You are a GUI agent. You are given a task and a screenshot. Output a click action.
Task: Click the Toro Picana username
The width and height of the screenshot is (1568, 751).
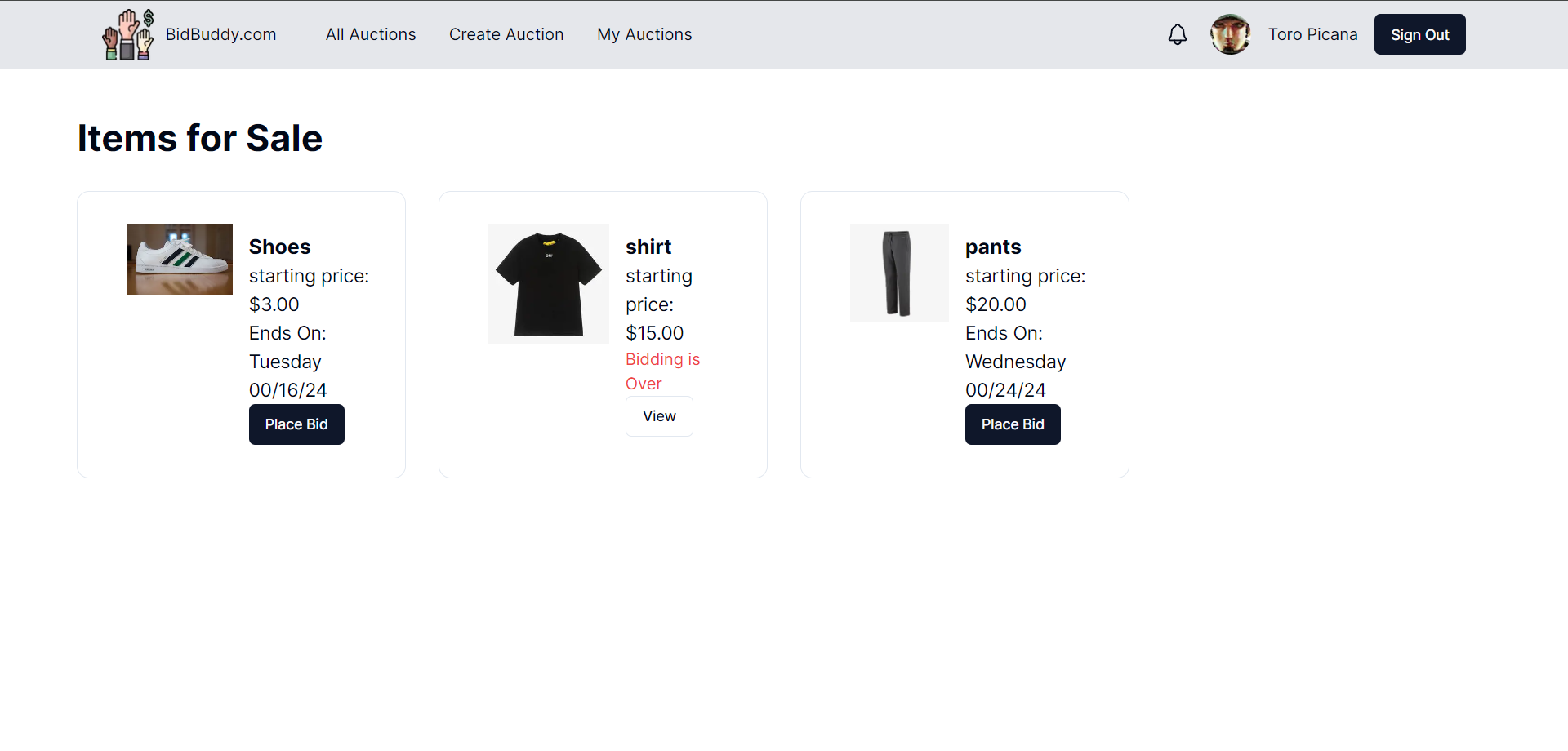click(x=1312, y=34)
